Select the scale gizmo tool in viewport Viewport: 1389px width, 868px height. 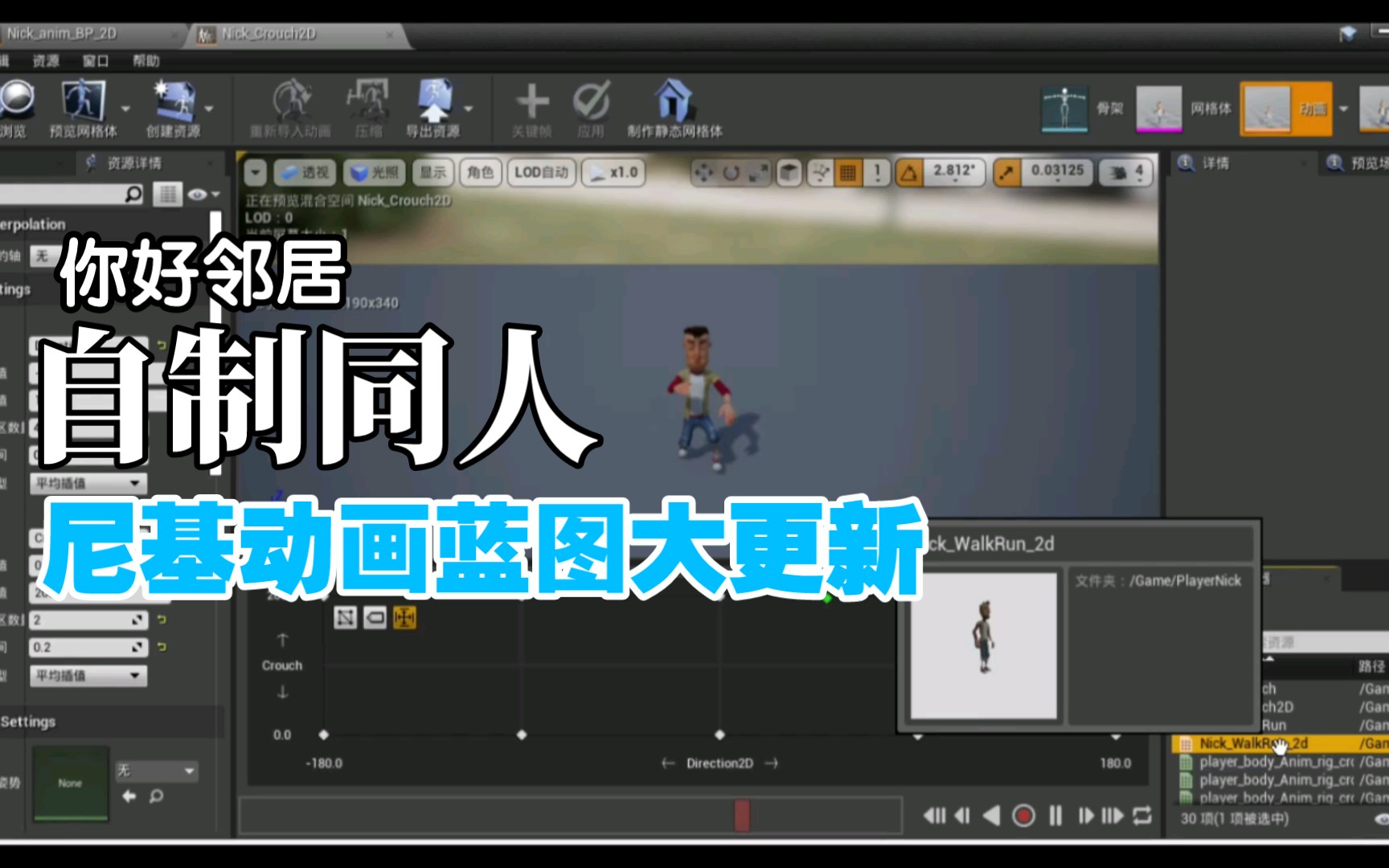click(x=758, y=173)
